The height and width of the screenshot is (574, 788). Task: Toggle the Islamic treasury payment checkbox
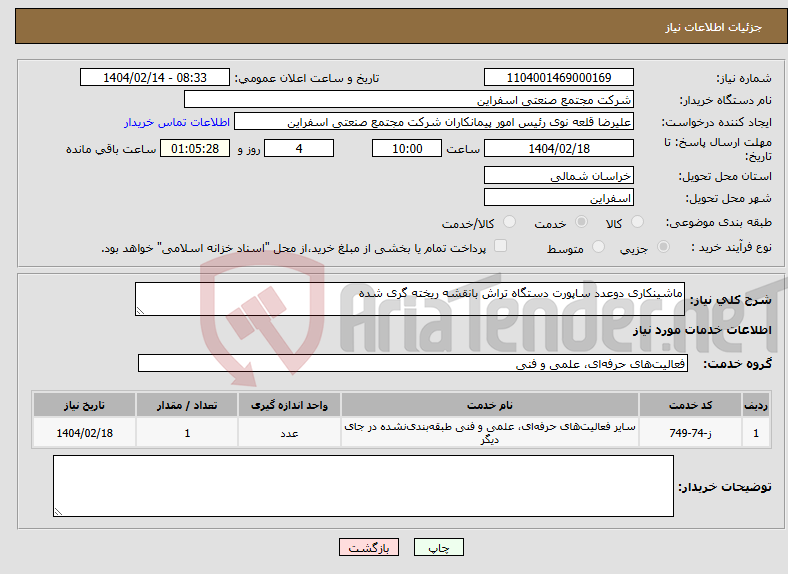[x=501, y=245]
